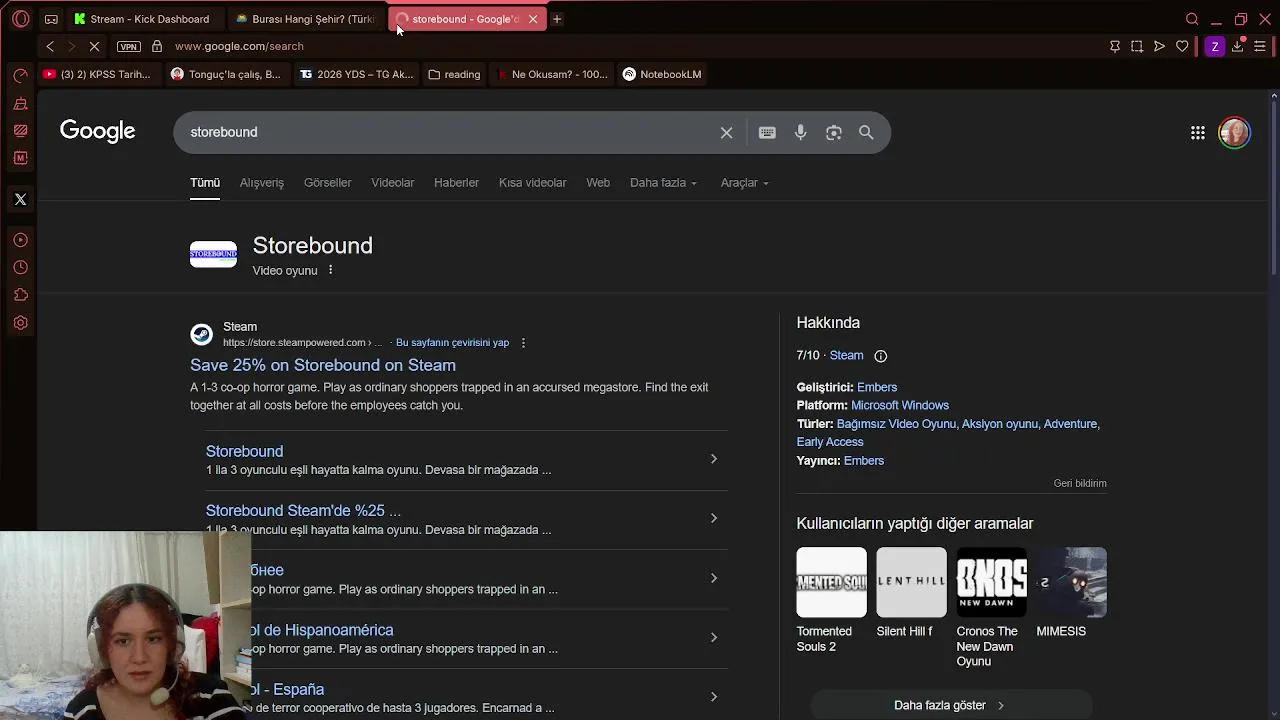Open the Ne Okusam bookmark
Viewport: 1280px width, 720px height.
pos(551,74)
